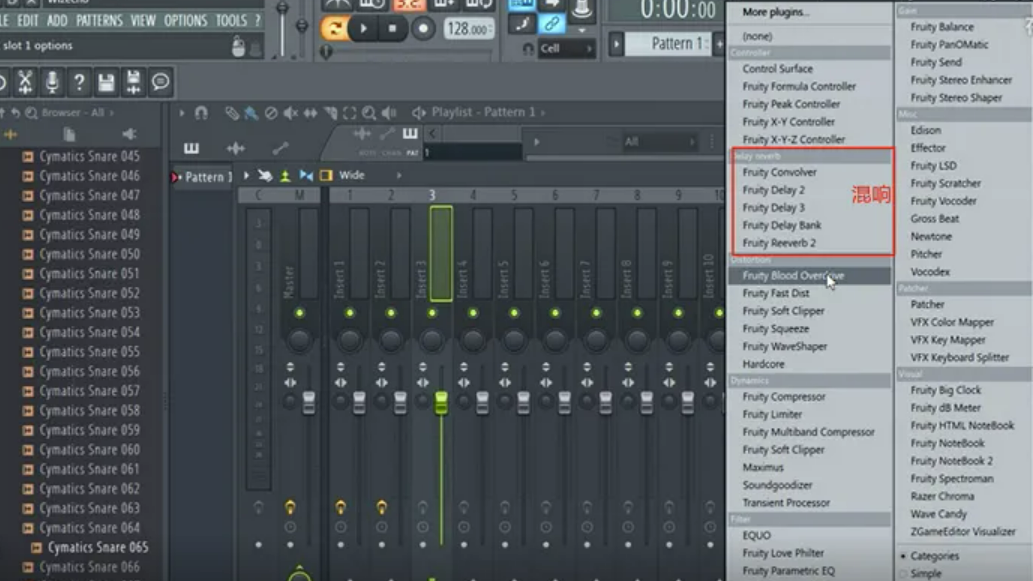Click the browser search magnifier icon
Viewport: 1033px width, 581px height.
point(31,113)
